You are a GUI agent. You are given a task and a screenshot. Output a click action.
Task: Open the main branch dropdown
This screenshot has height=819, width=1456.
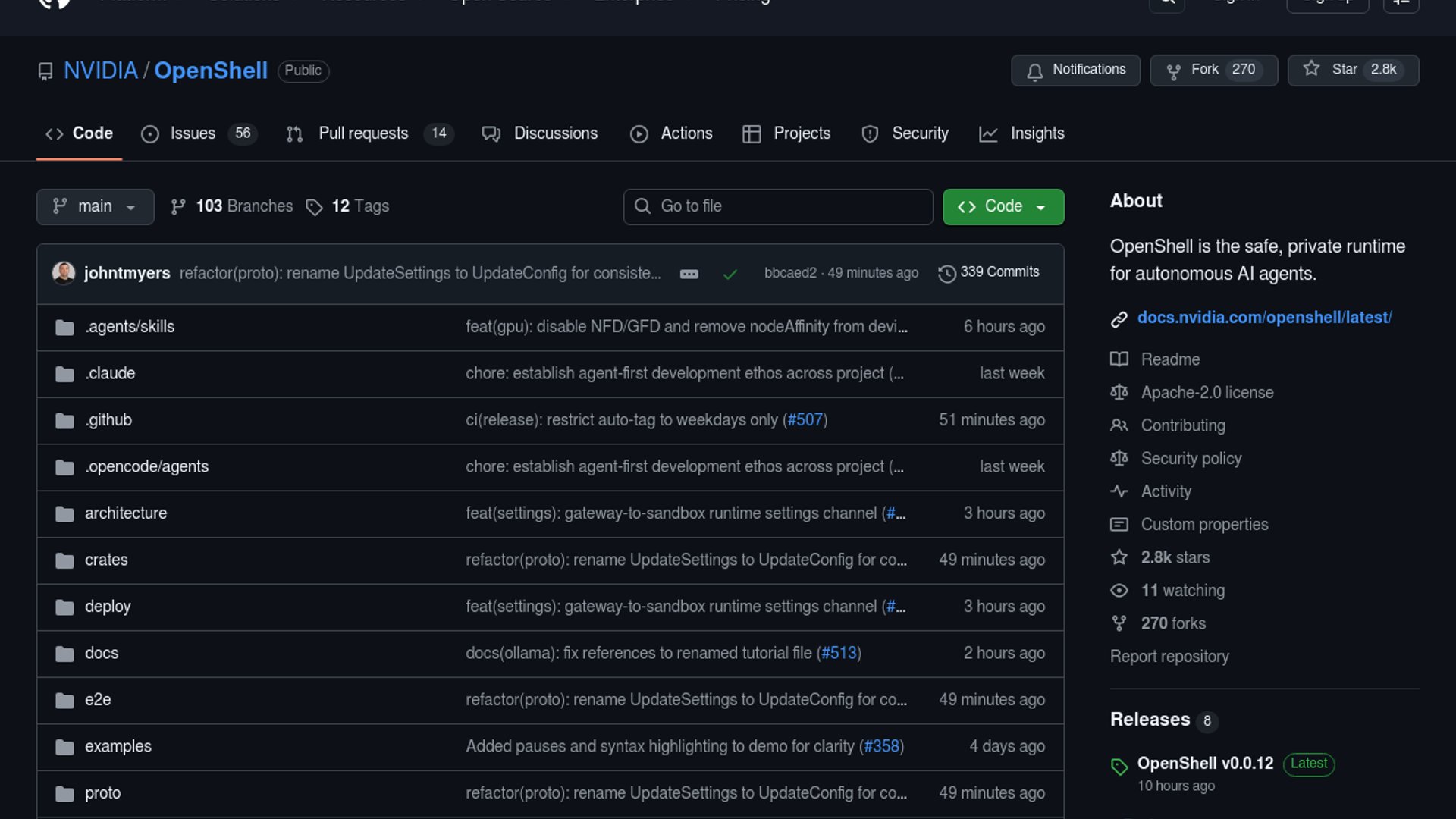point(96,206)
